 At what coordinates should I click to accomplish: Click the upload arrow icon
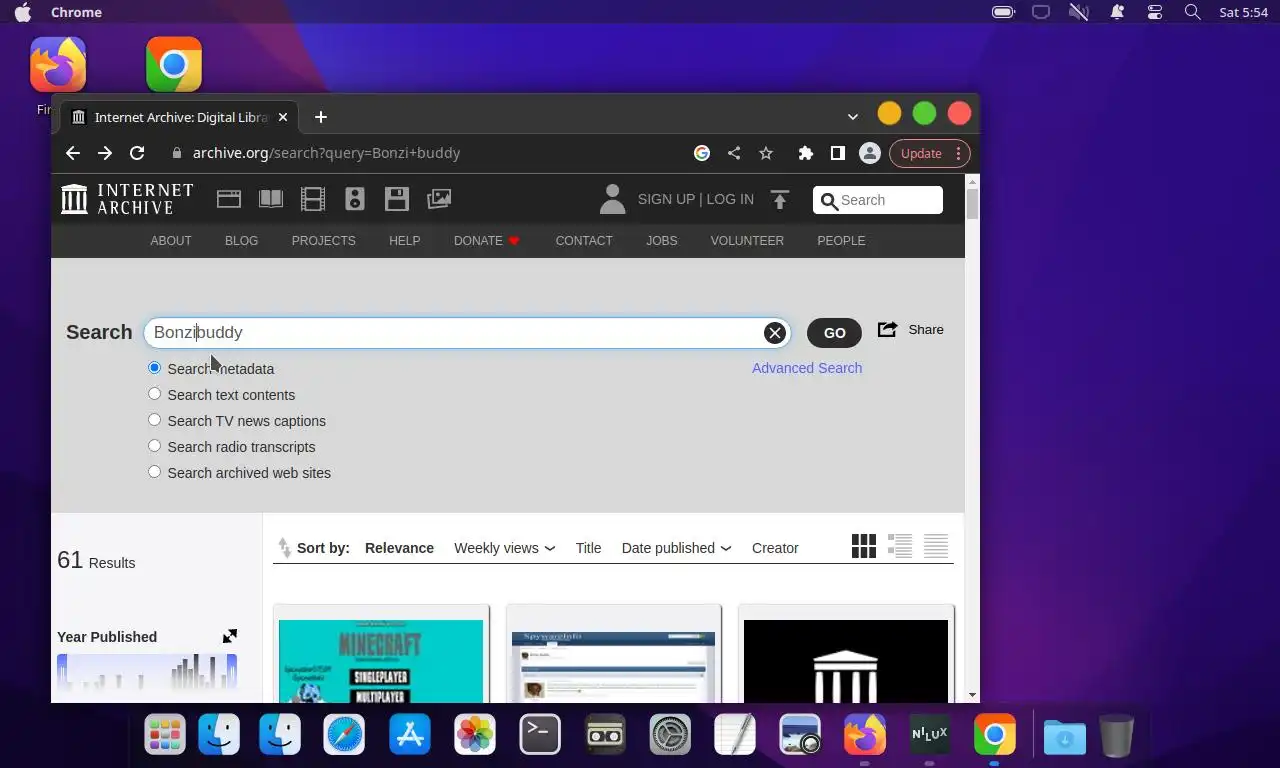pos(780,199)
